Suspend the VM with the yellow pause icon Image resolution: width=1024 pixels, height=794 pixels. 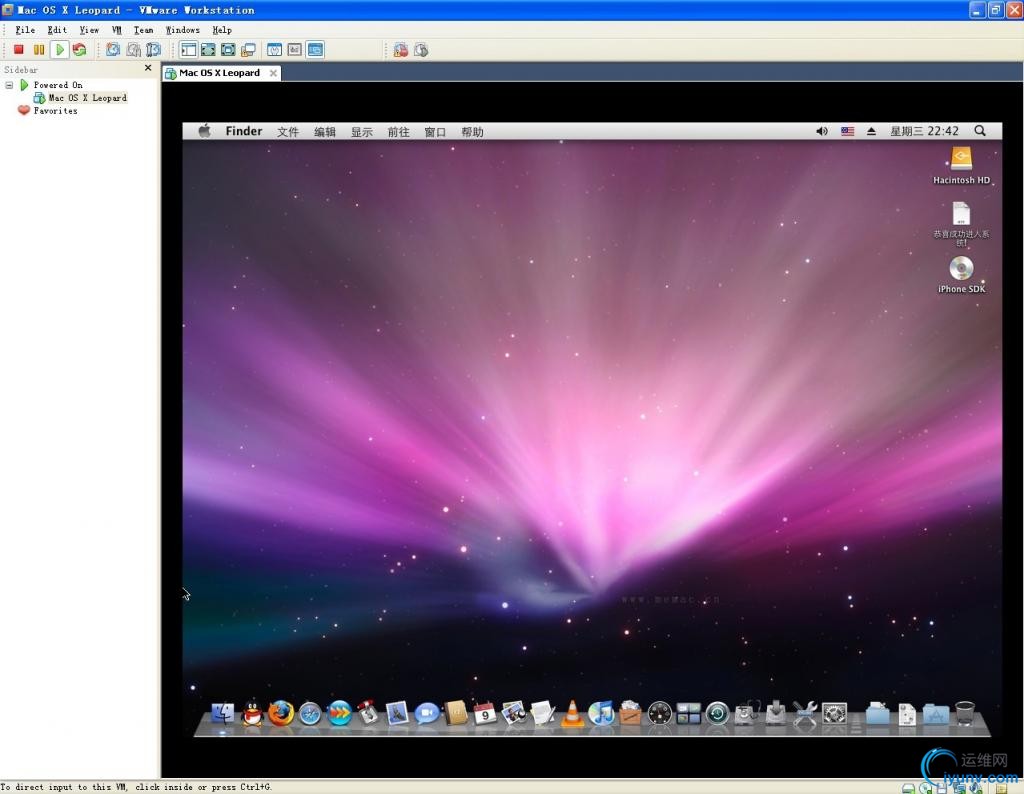click(39, 50)
